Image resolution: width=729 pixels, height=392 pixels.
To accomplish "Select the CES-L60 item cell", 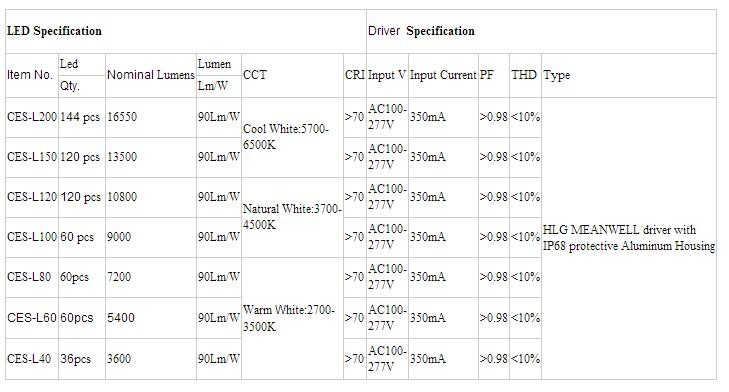I will (x=32, y=318).
